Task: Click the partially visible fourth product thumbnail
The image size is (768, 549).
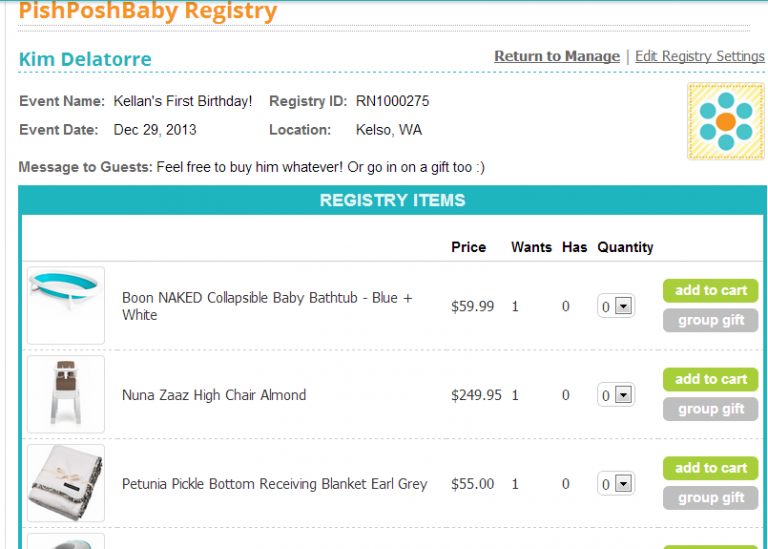Action: (66, 541)
